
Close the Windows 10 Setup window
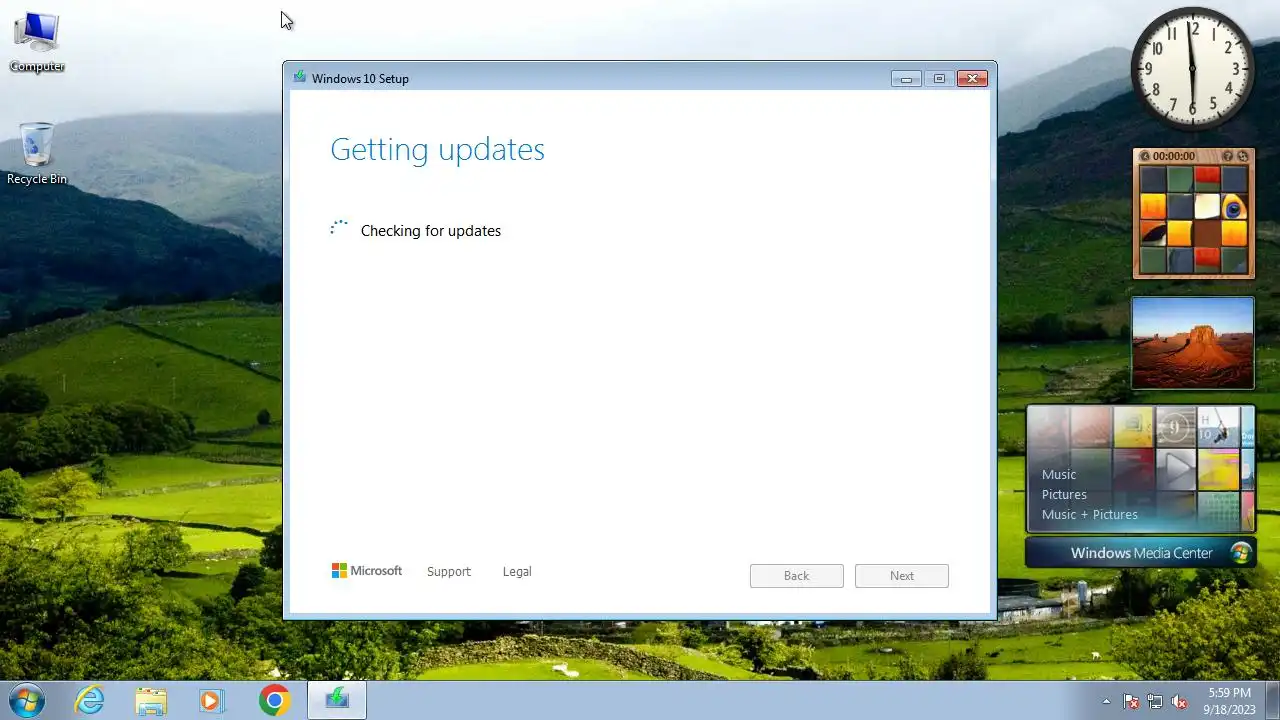[x=972, y=78]
